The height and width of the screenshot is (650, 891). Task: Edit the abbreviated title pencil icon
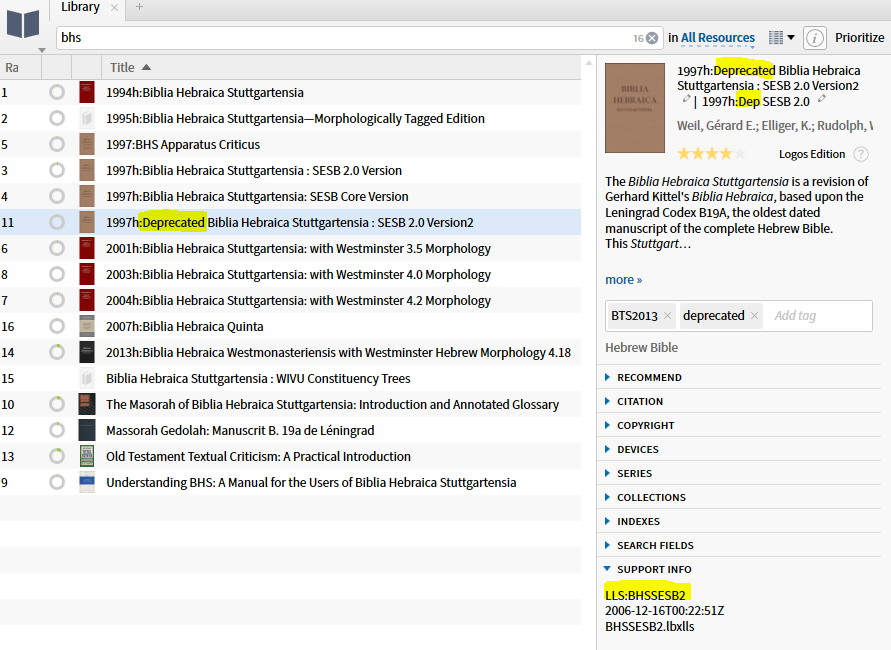pos(822,99)
